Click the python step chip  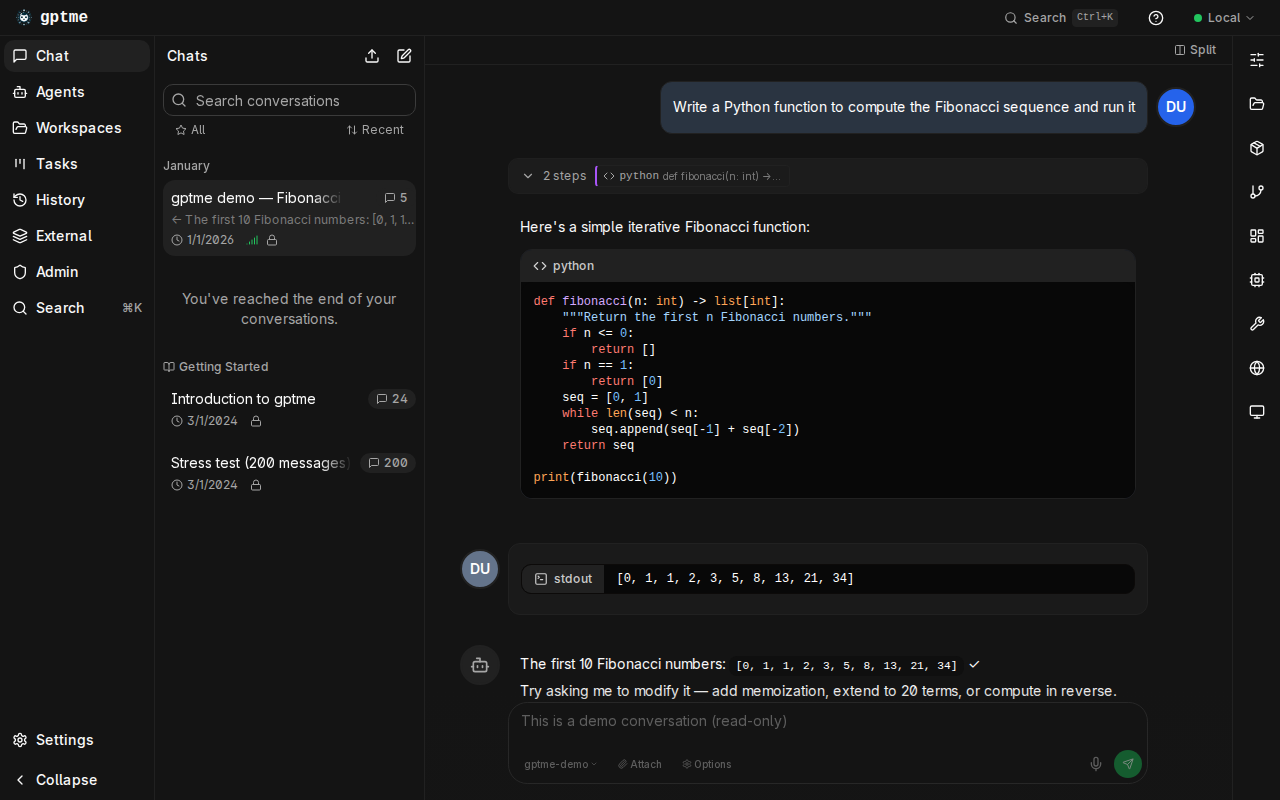click(691, 176)
